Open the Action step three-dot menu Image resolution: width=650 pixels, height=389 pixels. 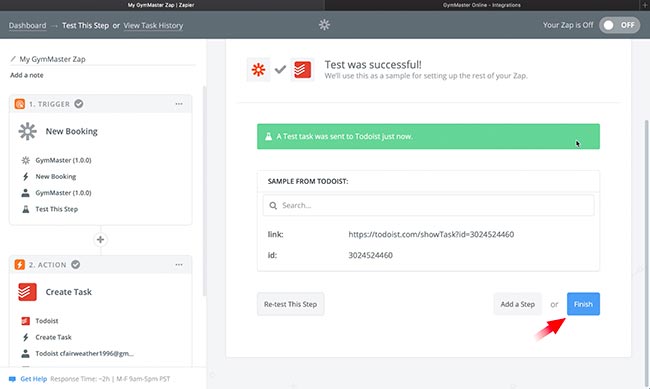pyautogui.click(x=179, y=265)
